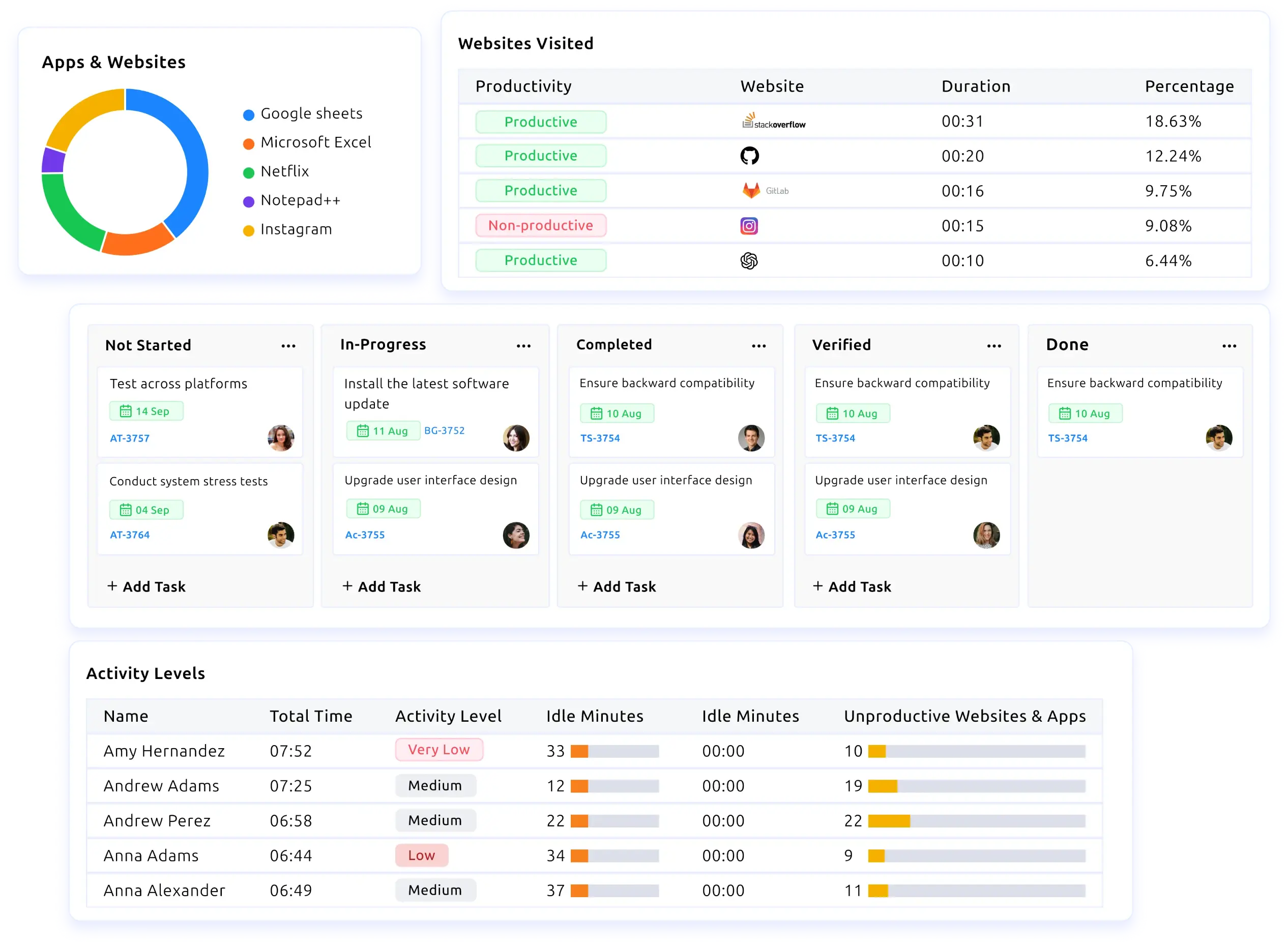Click calendar icon on 14 Sep date

tap(126, 411)
